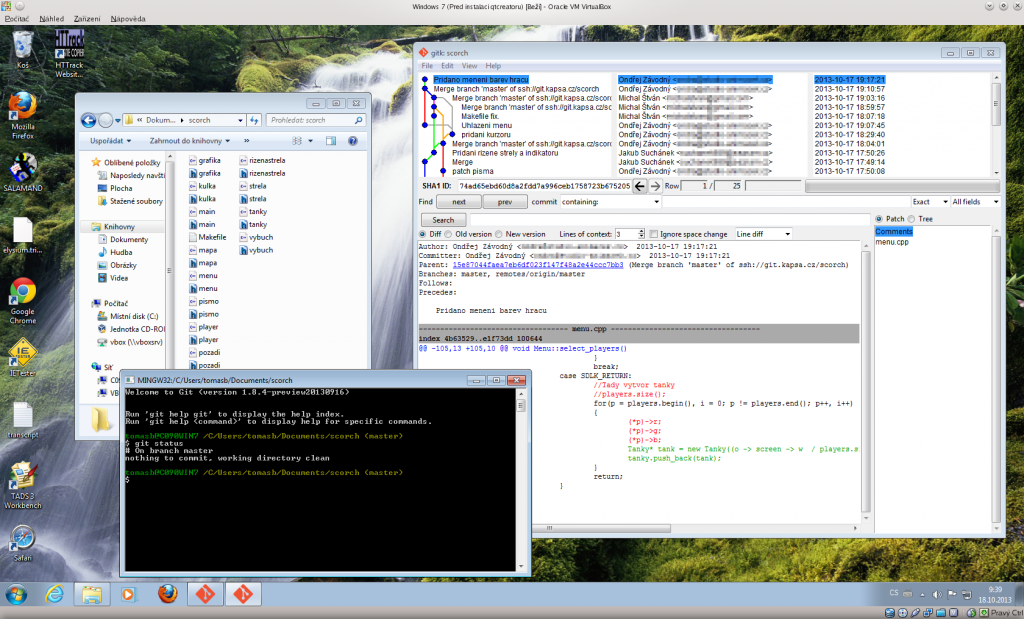Go forward in gitk commit history arrow

[655, 186]
